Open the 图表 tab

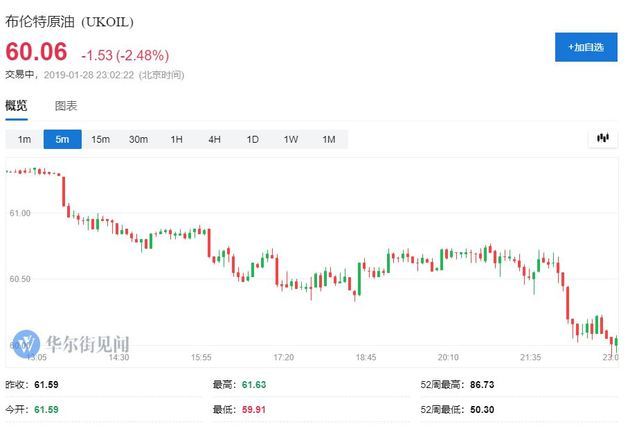[x=66, y=105]
